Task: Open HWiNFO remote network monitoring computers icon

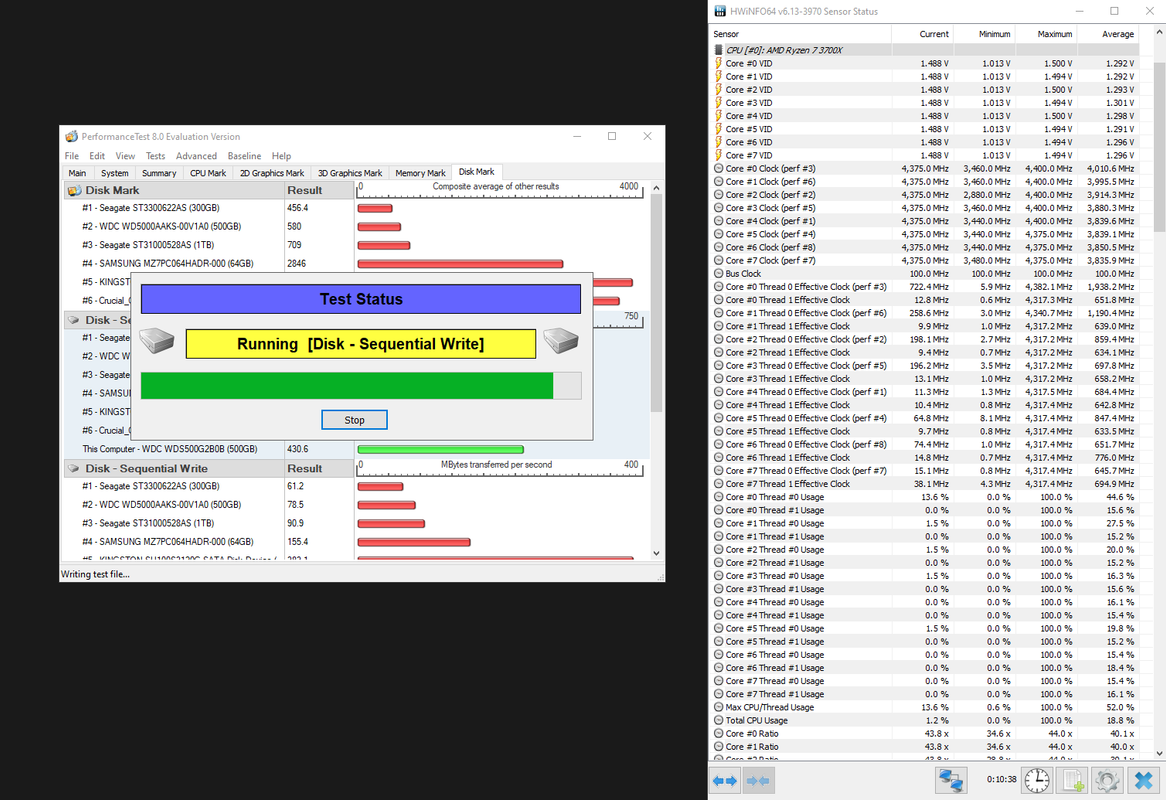Action: (x=950, y=780)
